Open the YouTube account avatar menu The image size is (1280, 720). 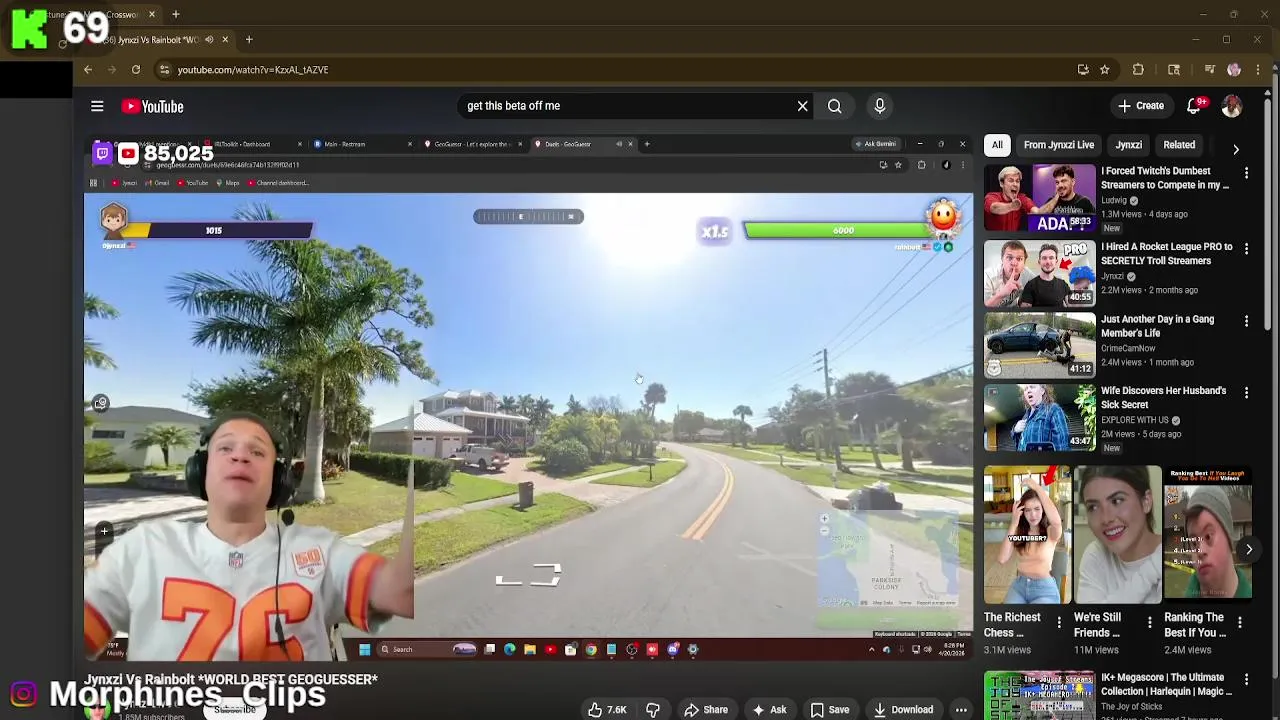1232,106
